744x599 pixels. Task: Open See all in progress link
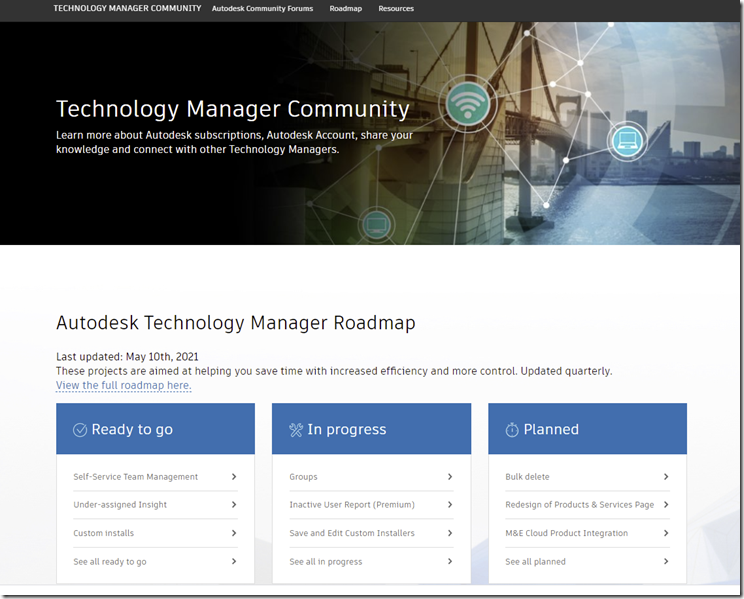tap(326, 562)
